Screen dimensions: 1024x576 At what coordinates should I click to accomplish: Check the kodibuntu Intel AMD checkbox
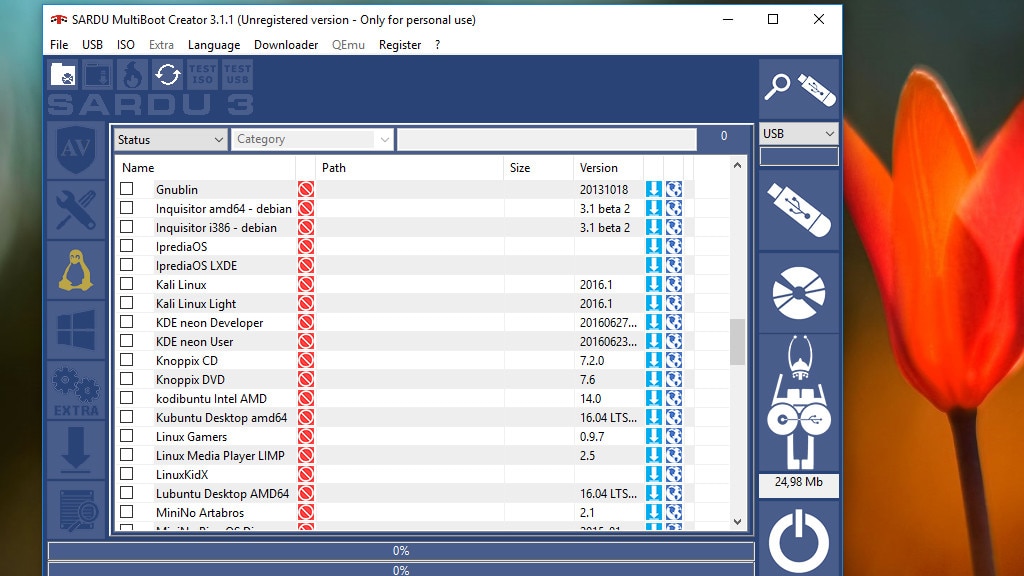coord(127,398)
